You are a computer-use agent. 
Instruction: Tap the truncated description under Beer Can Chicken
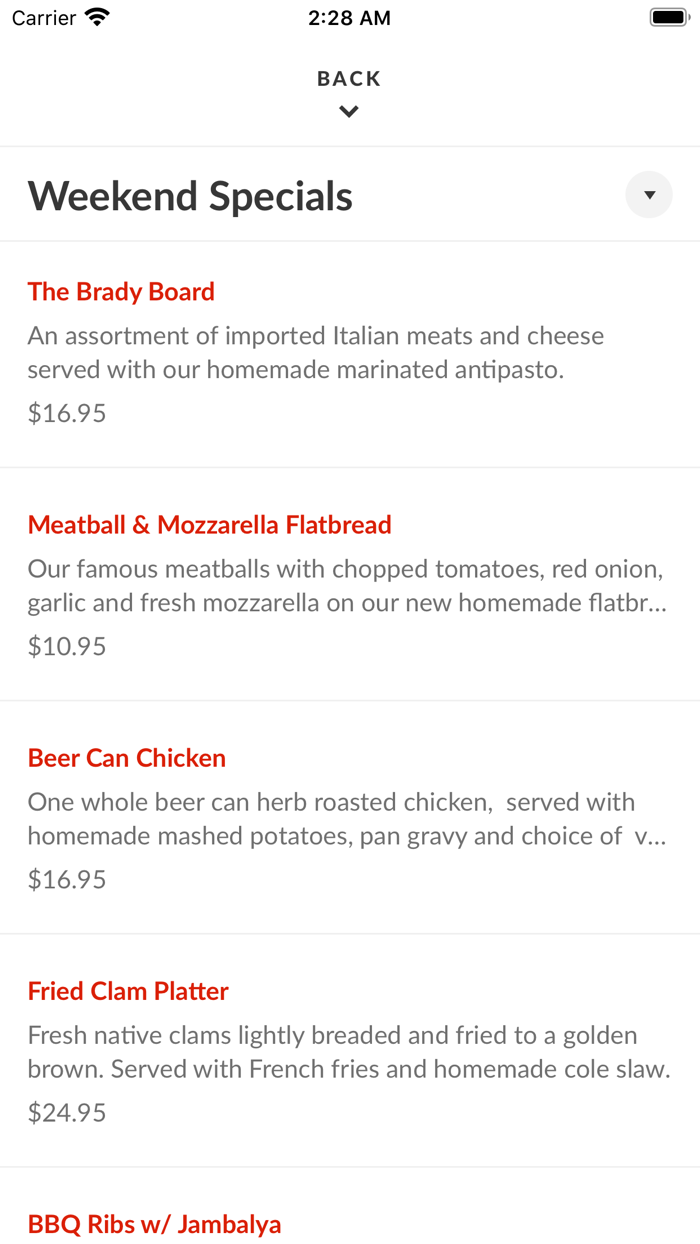click(330, 818)
